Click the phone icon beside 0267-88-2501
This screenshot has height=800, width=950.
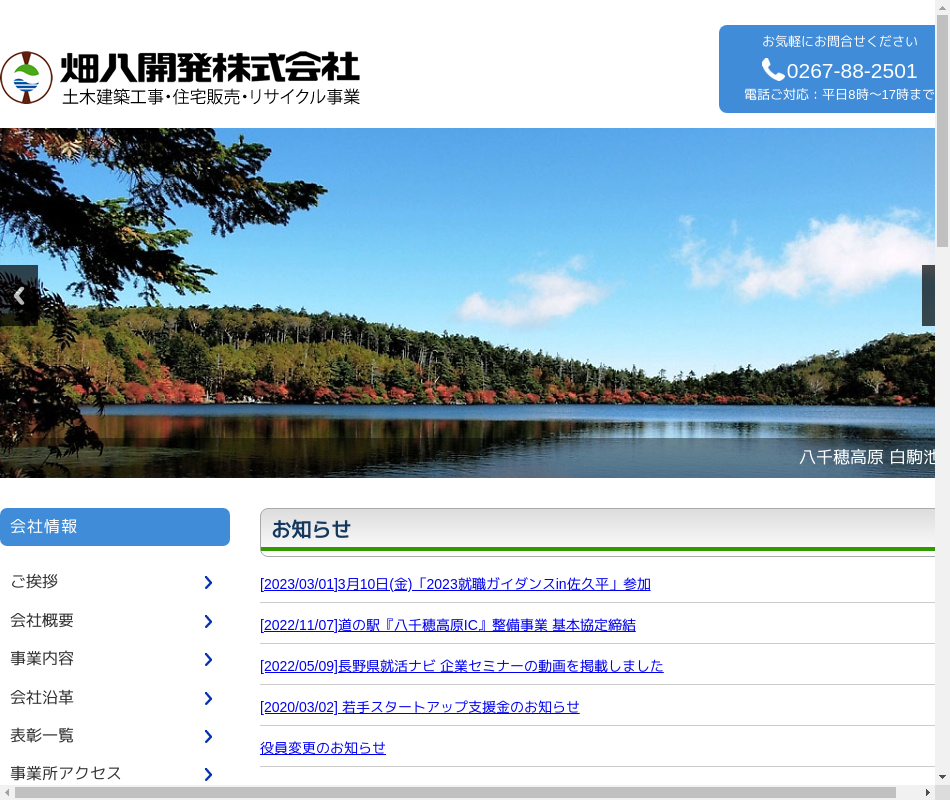coord(773,70)
